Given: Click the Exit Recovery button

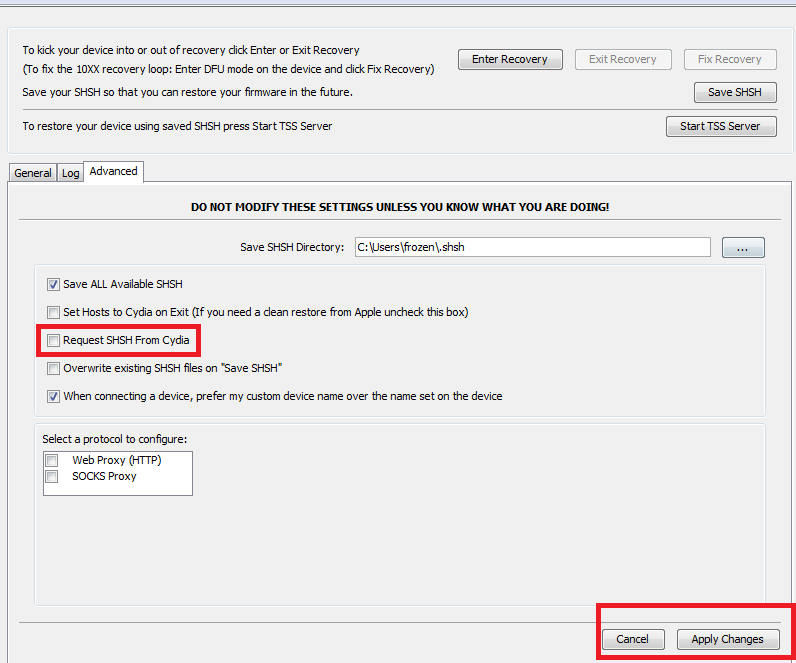Looking at the screenshot, I should coord(623,59).
